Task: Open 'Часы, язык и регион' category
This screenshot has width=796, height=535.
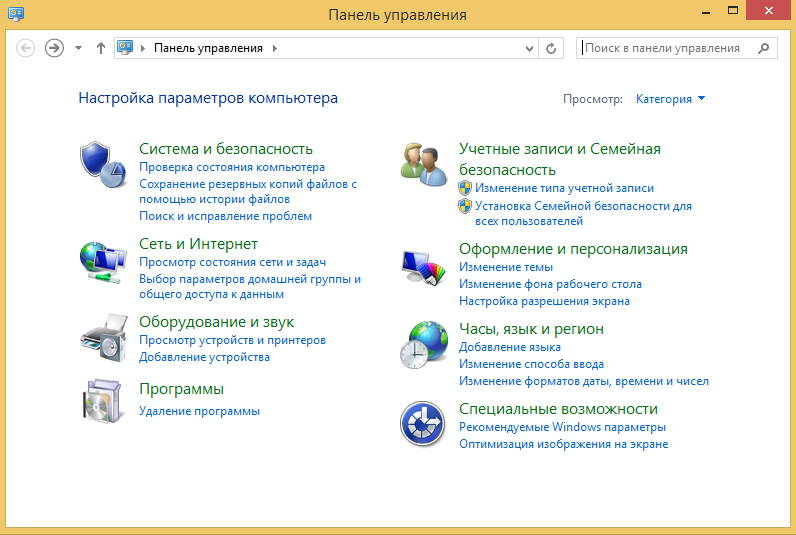Action: (532, 329)
